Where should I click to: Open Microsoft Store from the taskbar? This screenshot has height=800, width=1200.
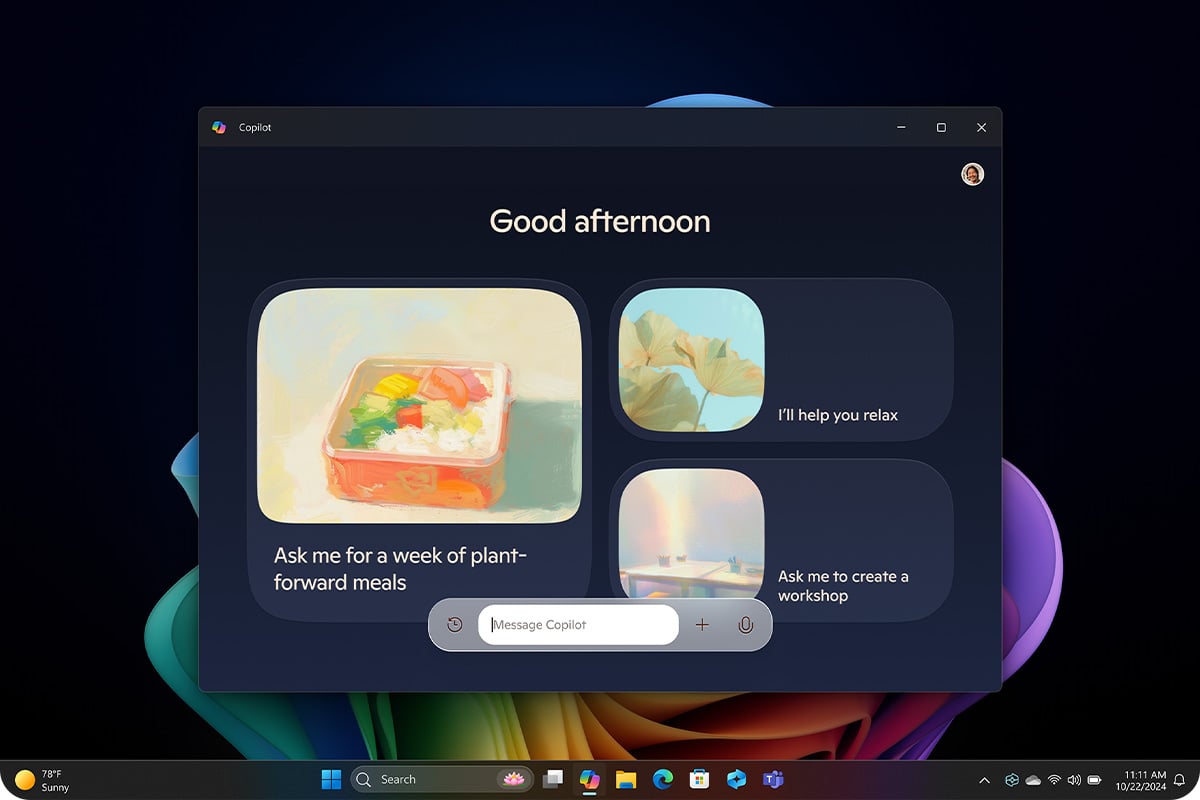[700, 779]
